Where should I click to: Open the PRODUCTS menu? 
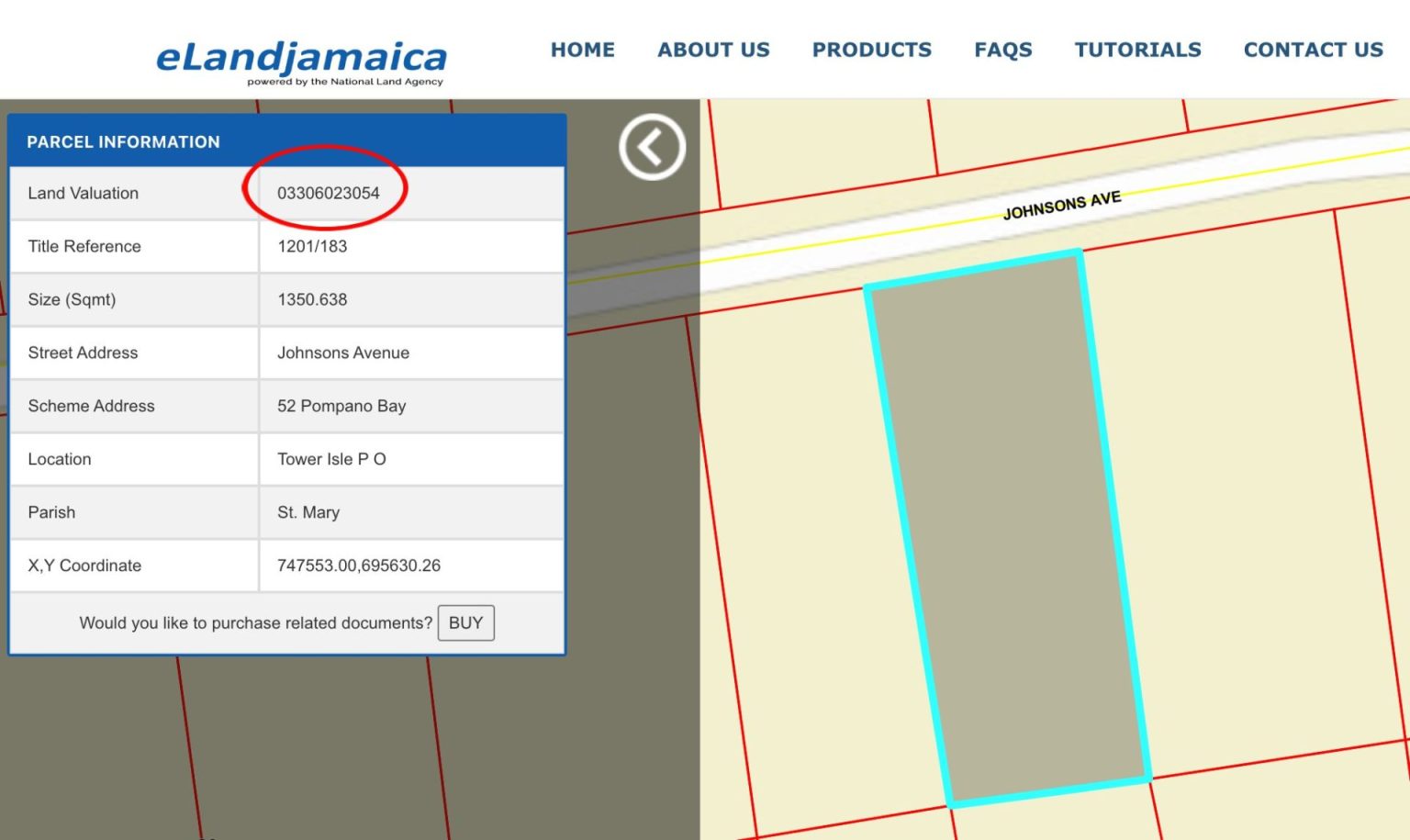(x=871, y=50)
